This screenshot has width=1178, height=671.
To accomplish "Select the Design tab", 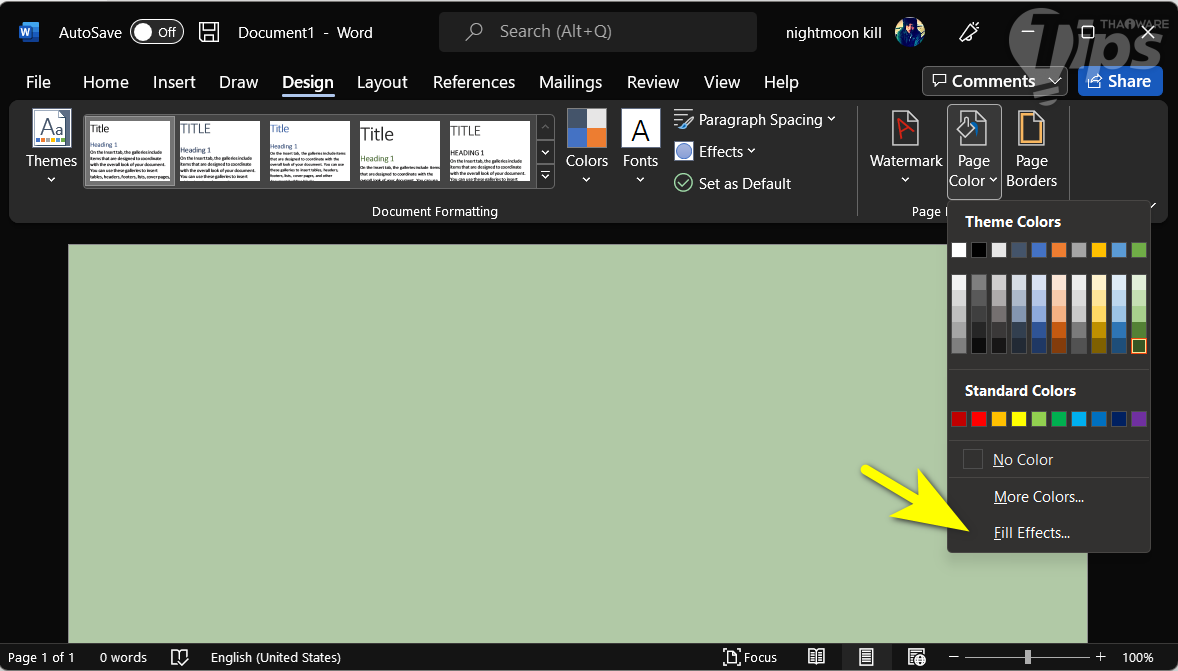I will click(308, 82).
